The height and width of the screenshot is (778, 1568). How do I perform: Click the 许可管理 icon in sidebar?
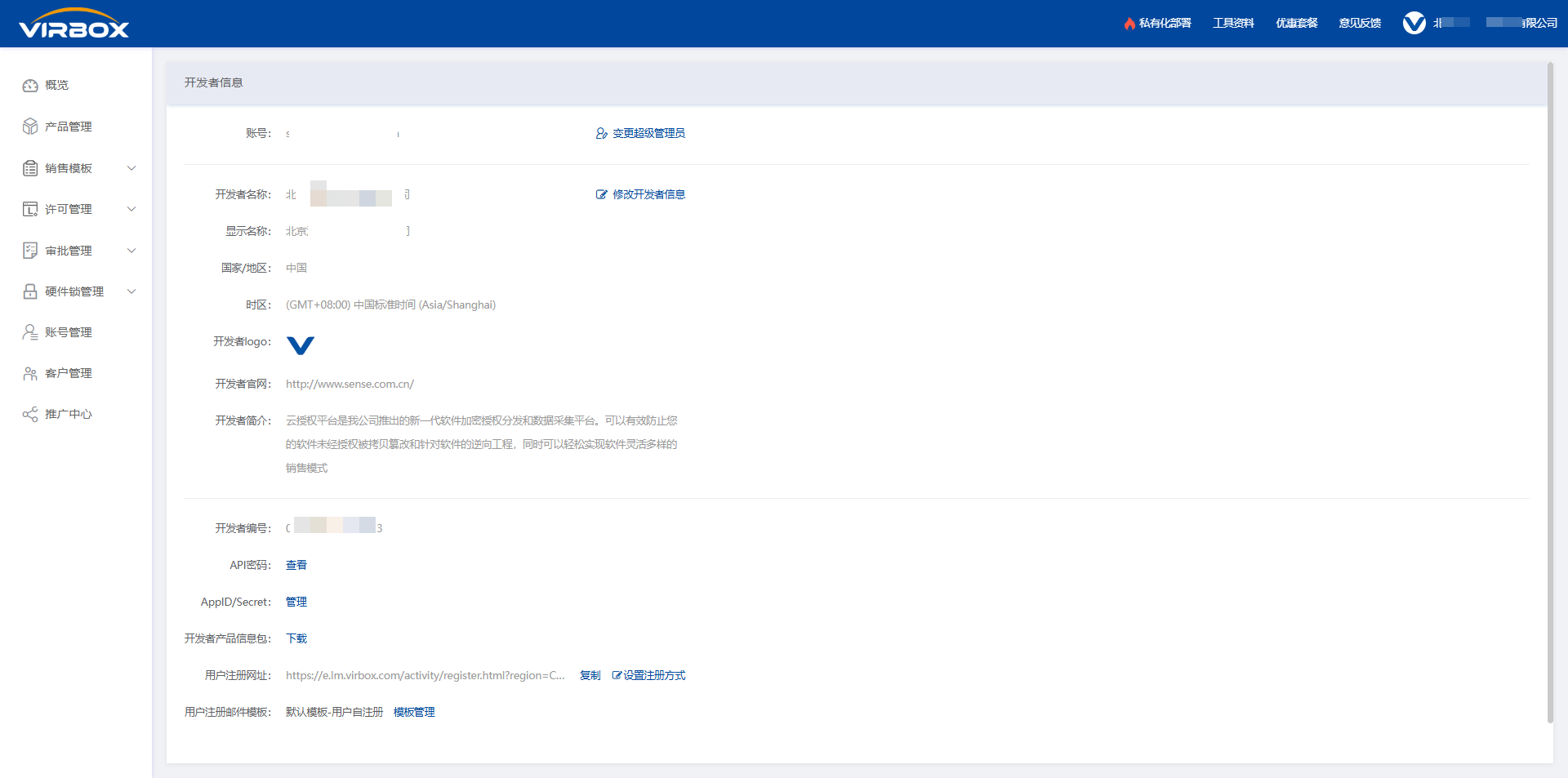click(x=30, y=209)
